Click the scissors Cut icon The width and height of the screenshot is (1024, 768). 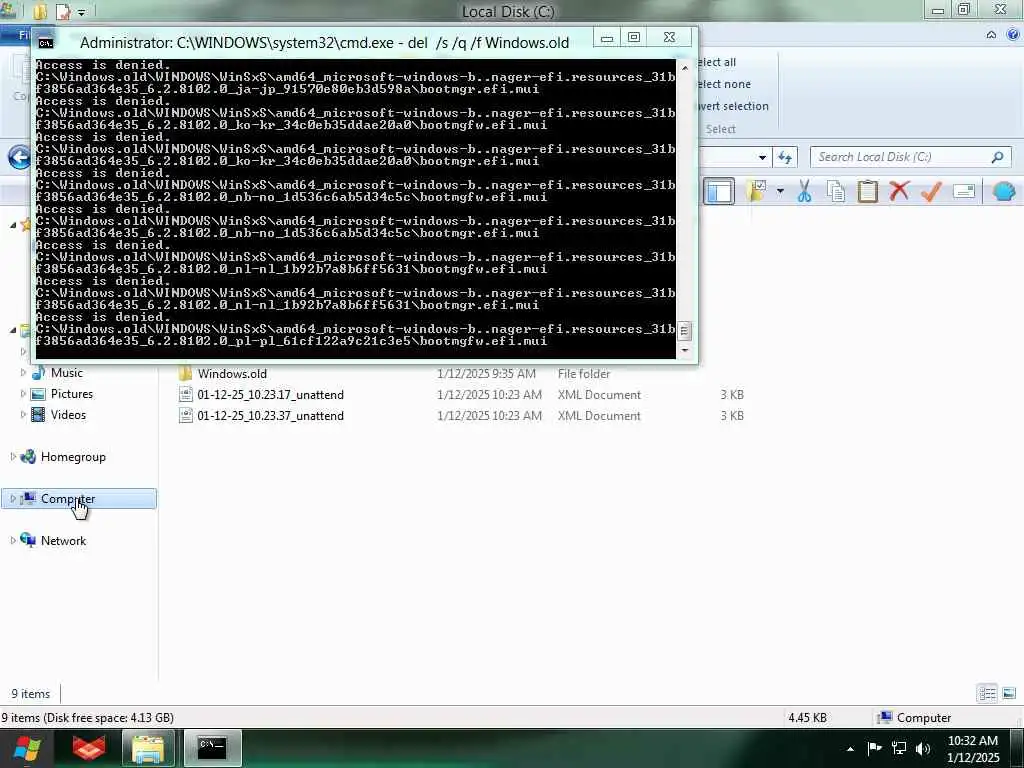805,191
